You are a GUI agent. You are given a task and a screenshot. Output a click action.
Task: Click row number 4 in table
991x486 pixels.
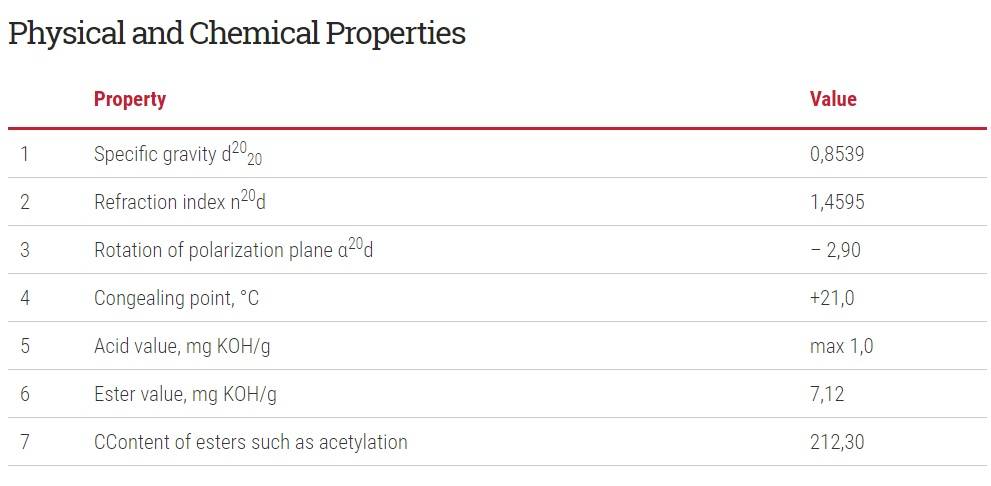coord(25,298)
